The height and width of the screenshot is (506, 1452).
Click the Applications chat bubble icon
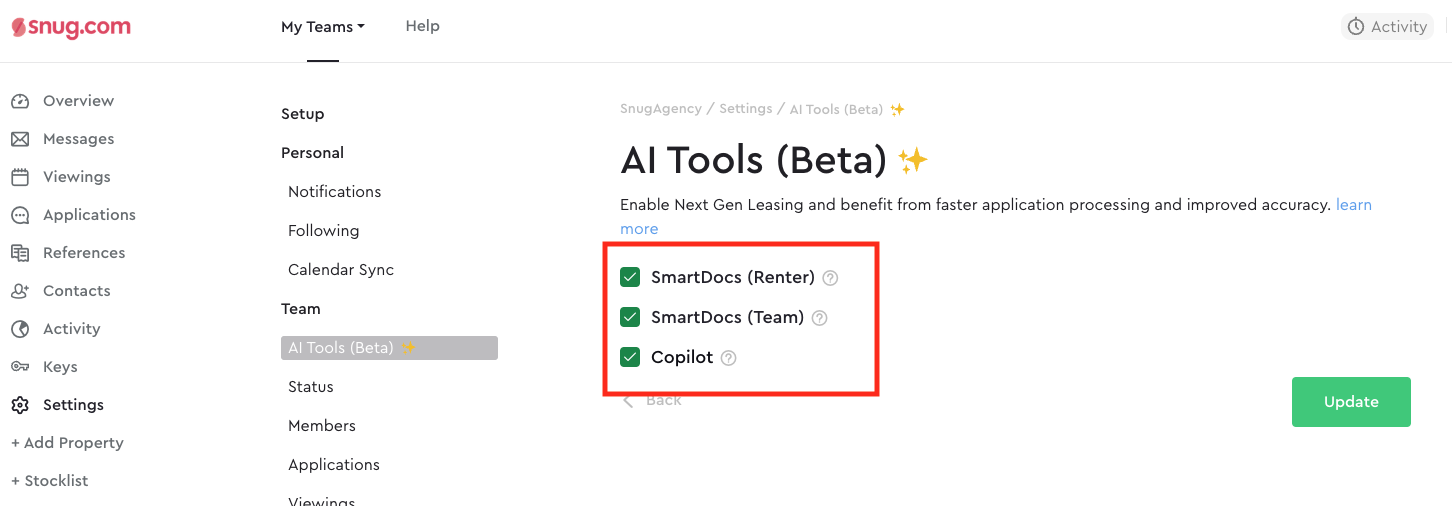(20, 215)
